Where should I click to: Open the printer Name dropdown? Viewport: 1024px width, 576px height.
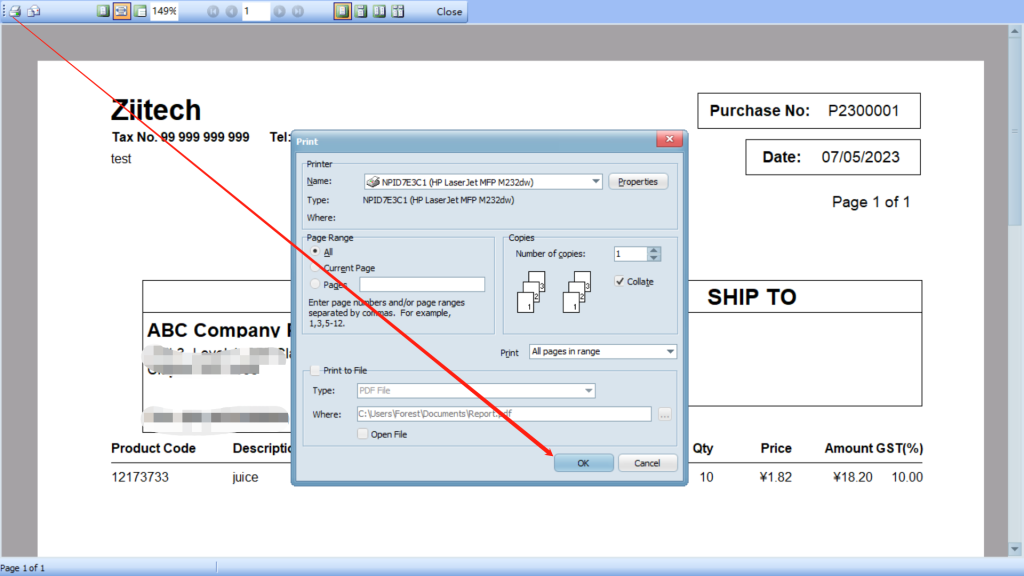pos(596,182)
